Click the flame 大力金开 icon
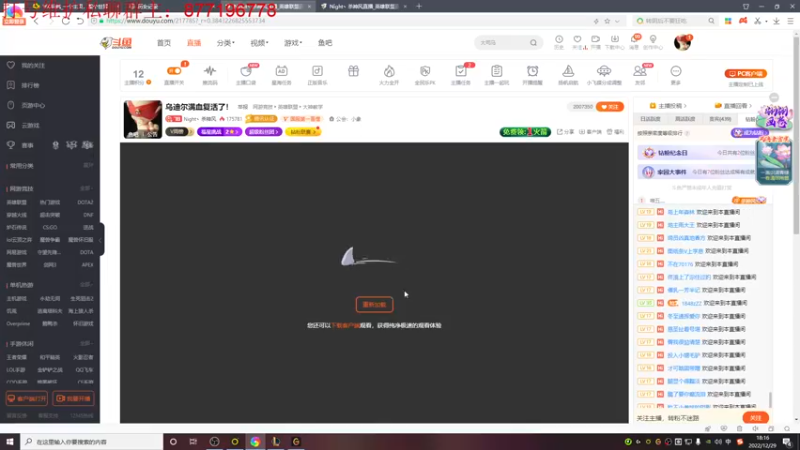Image resolution: width=800 pixels, height=450 pixels. pyautogui.click(x=389, y=71)
